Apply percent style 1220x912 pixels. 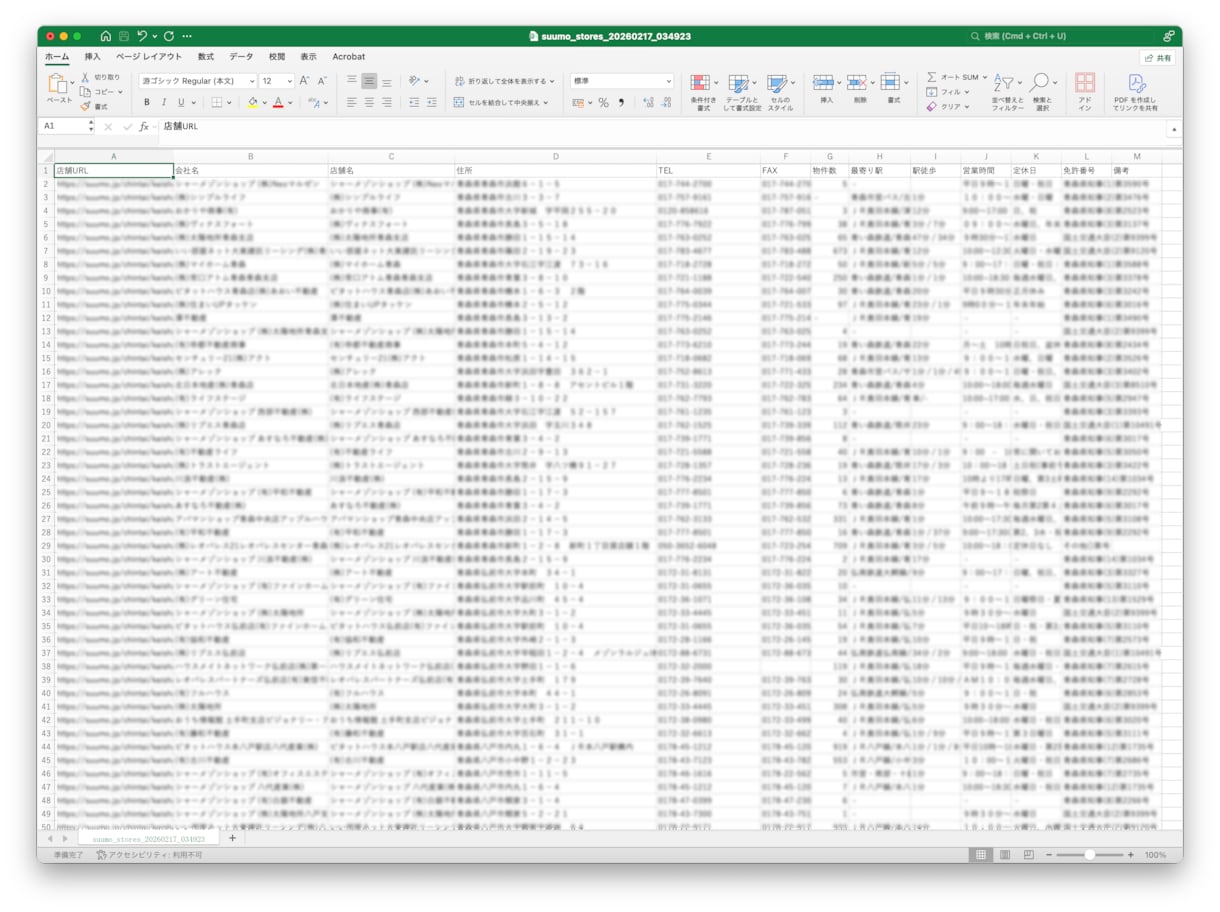[604, 103]
